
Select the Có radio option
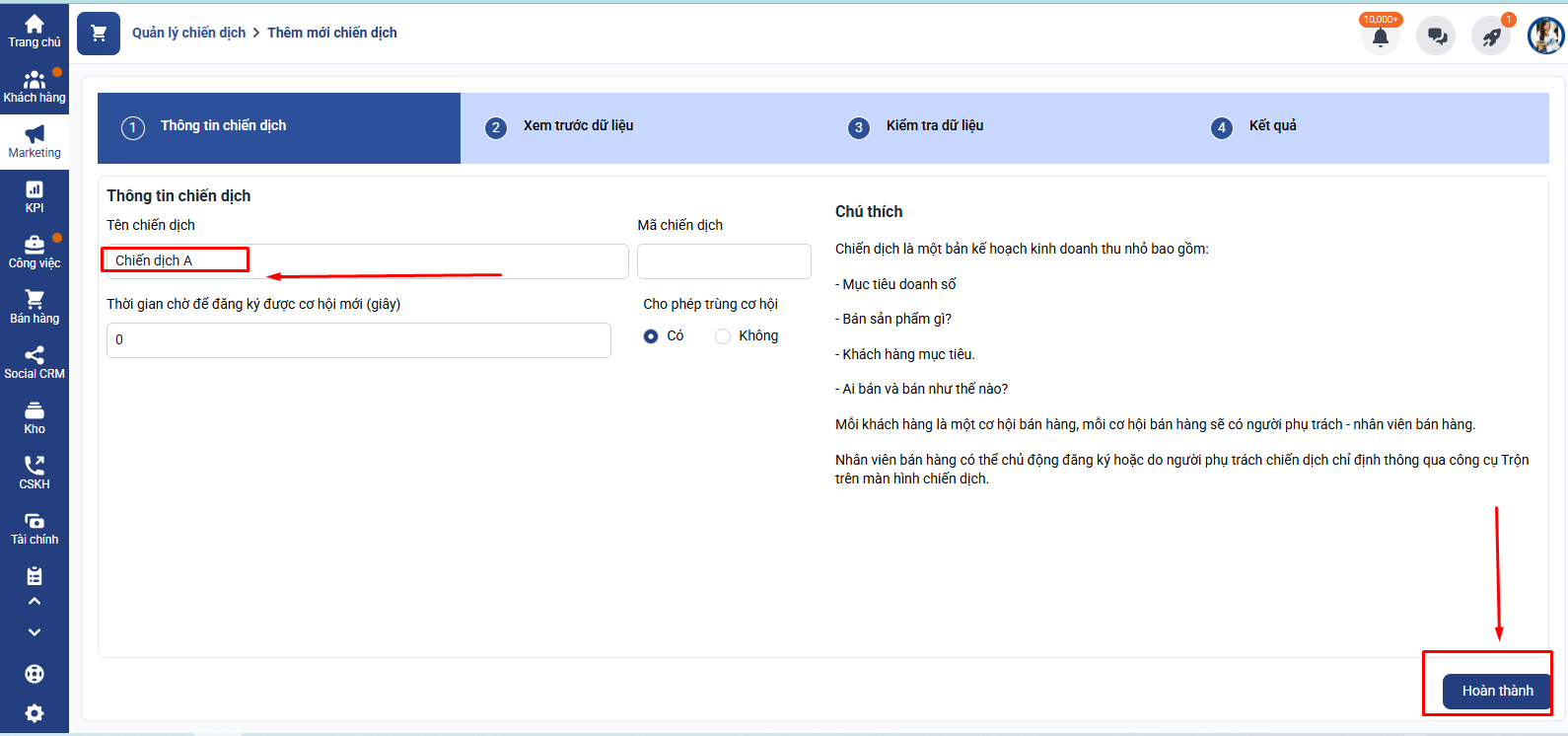point(651,336)
